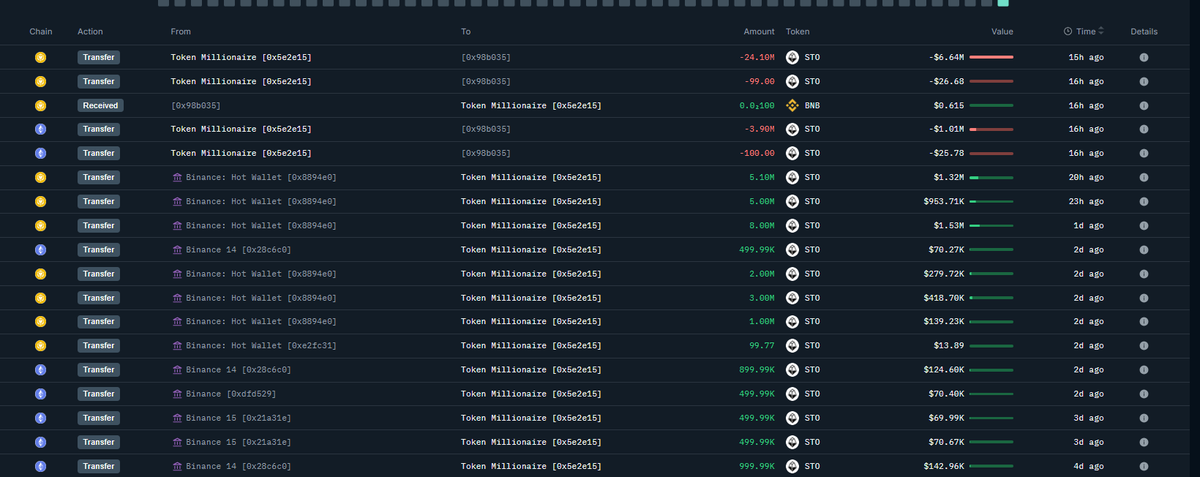Click the -24.10M amount cell
Image resolution: width=1200 pixels, height=477 pixels.
click(756, 57)
